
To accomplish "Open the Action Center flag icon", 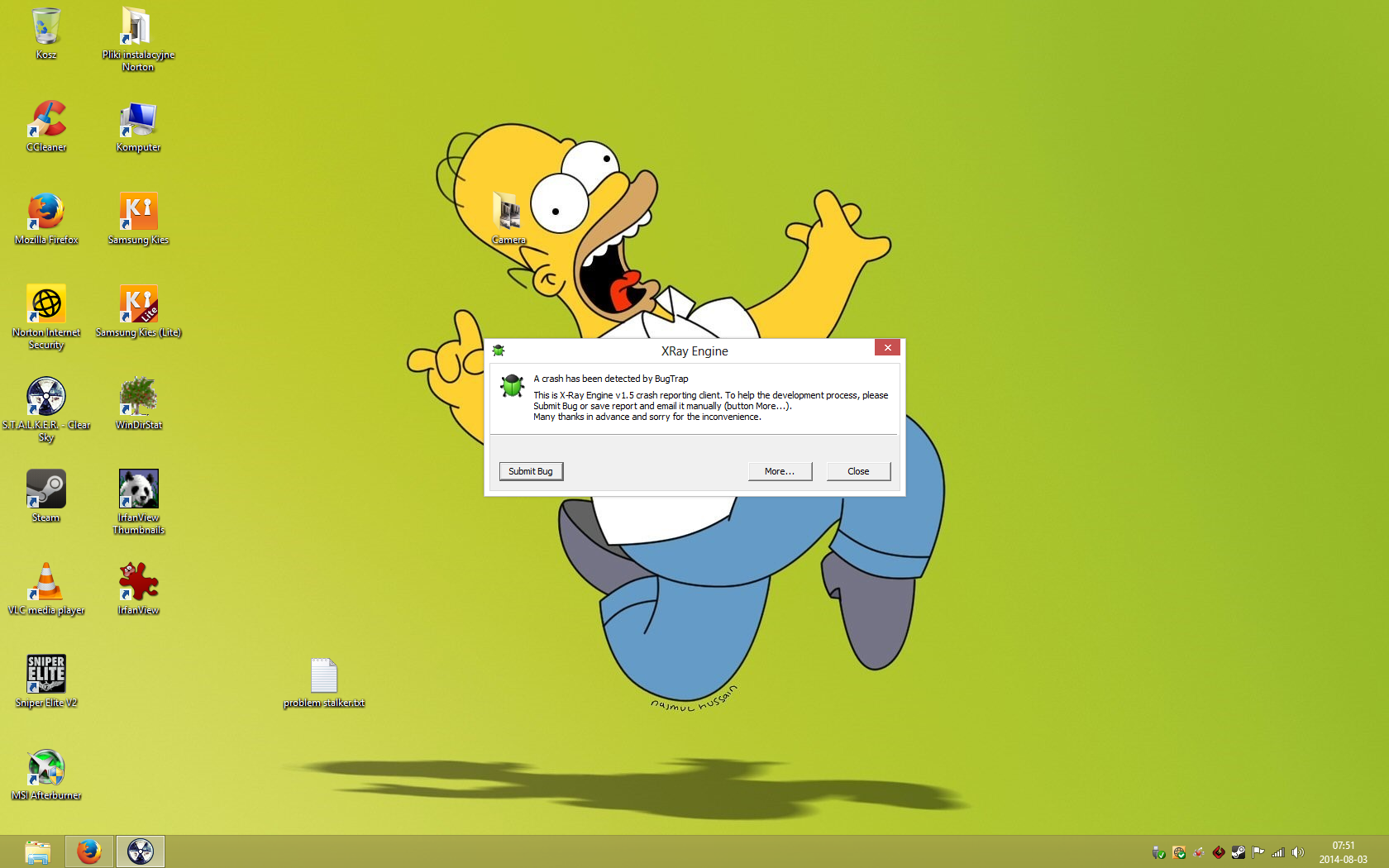I will [1258, 852].
